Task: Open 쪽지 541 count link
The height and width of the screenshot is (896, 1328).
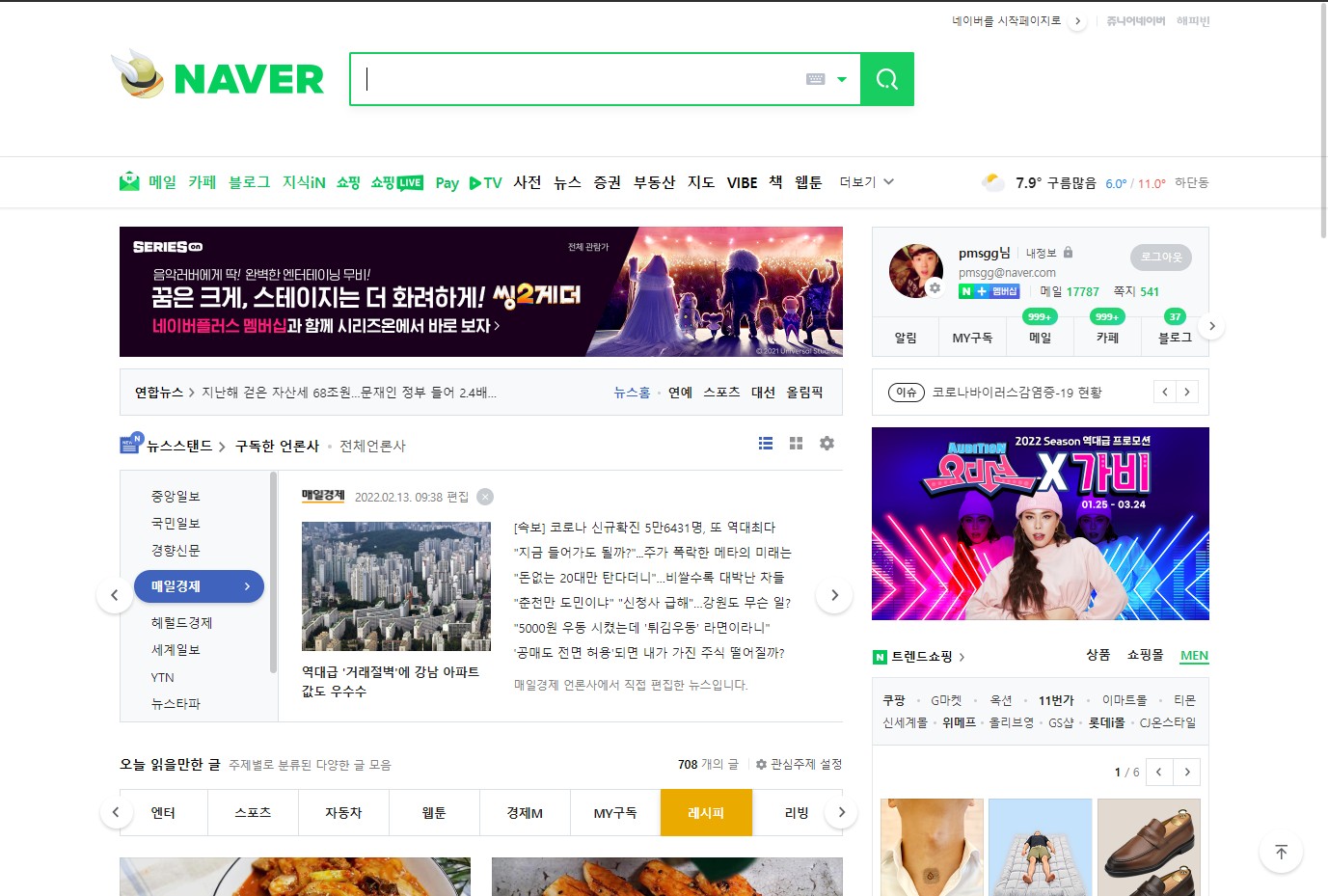Action: pos(1136,291)
